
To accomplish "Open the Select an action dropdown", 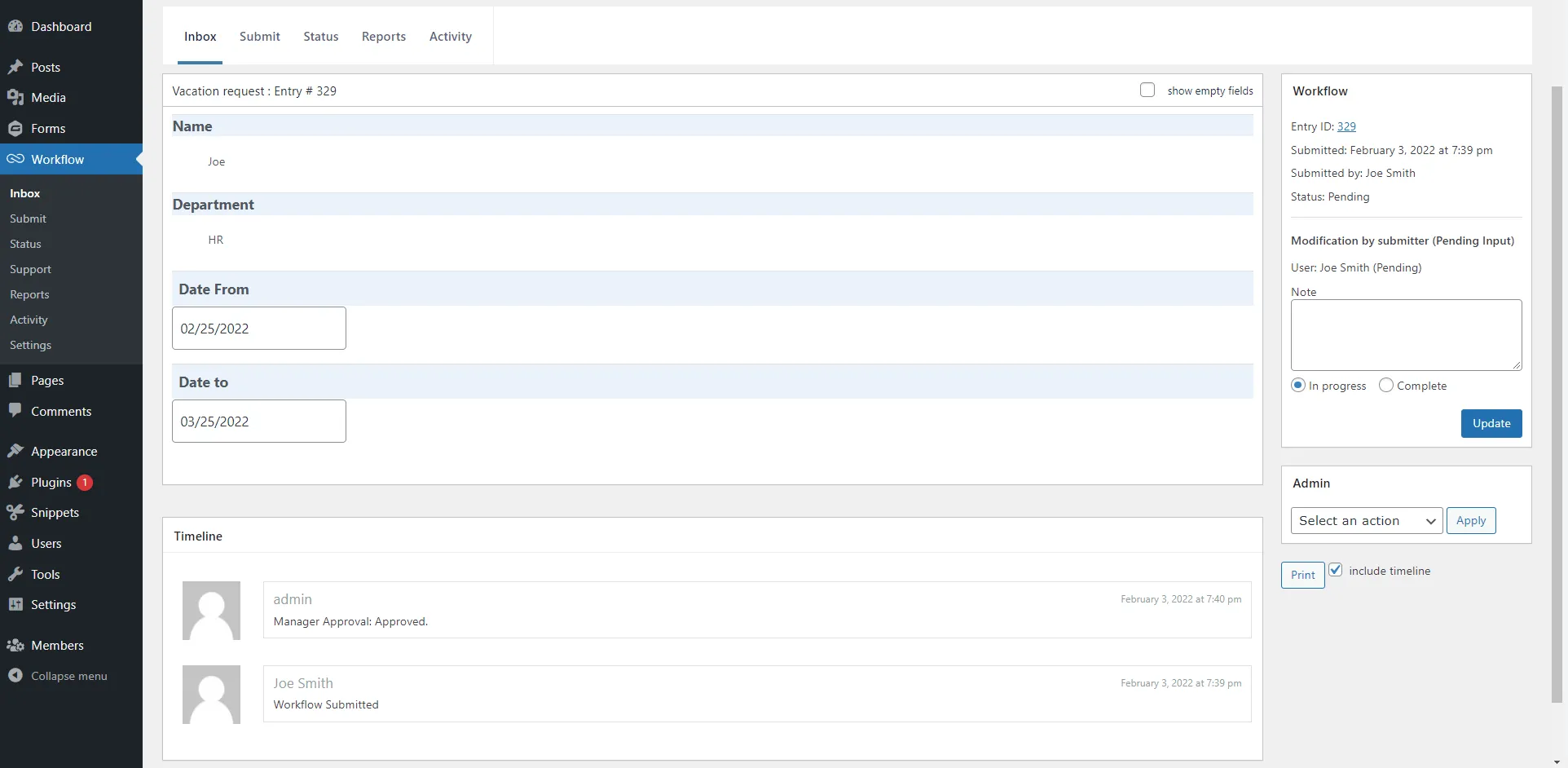I will 1367,520.
